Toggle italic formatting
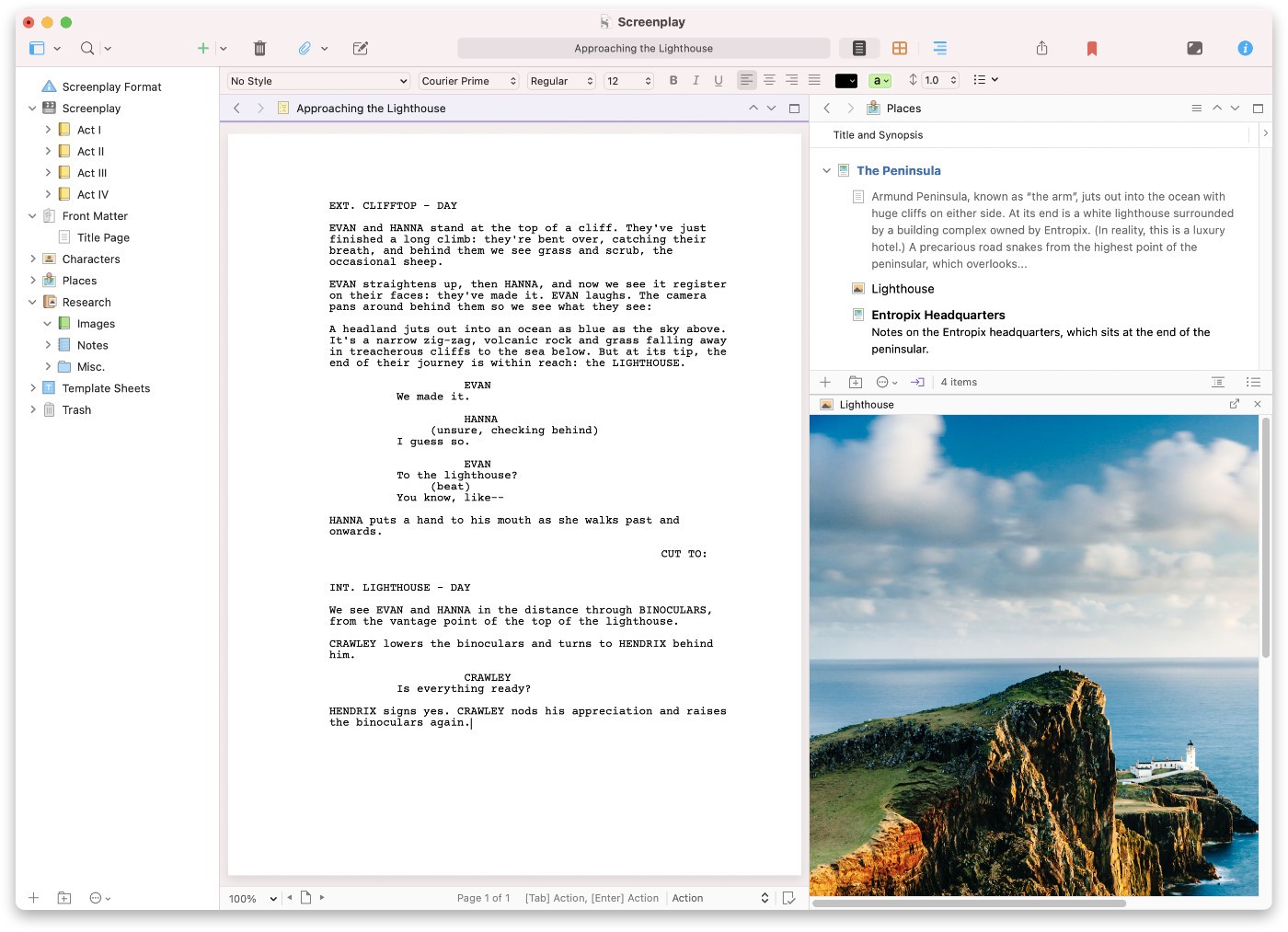 coord(696,81)
